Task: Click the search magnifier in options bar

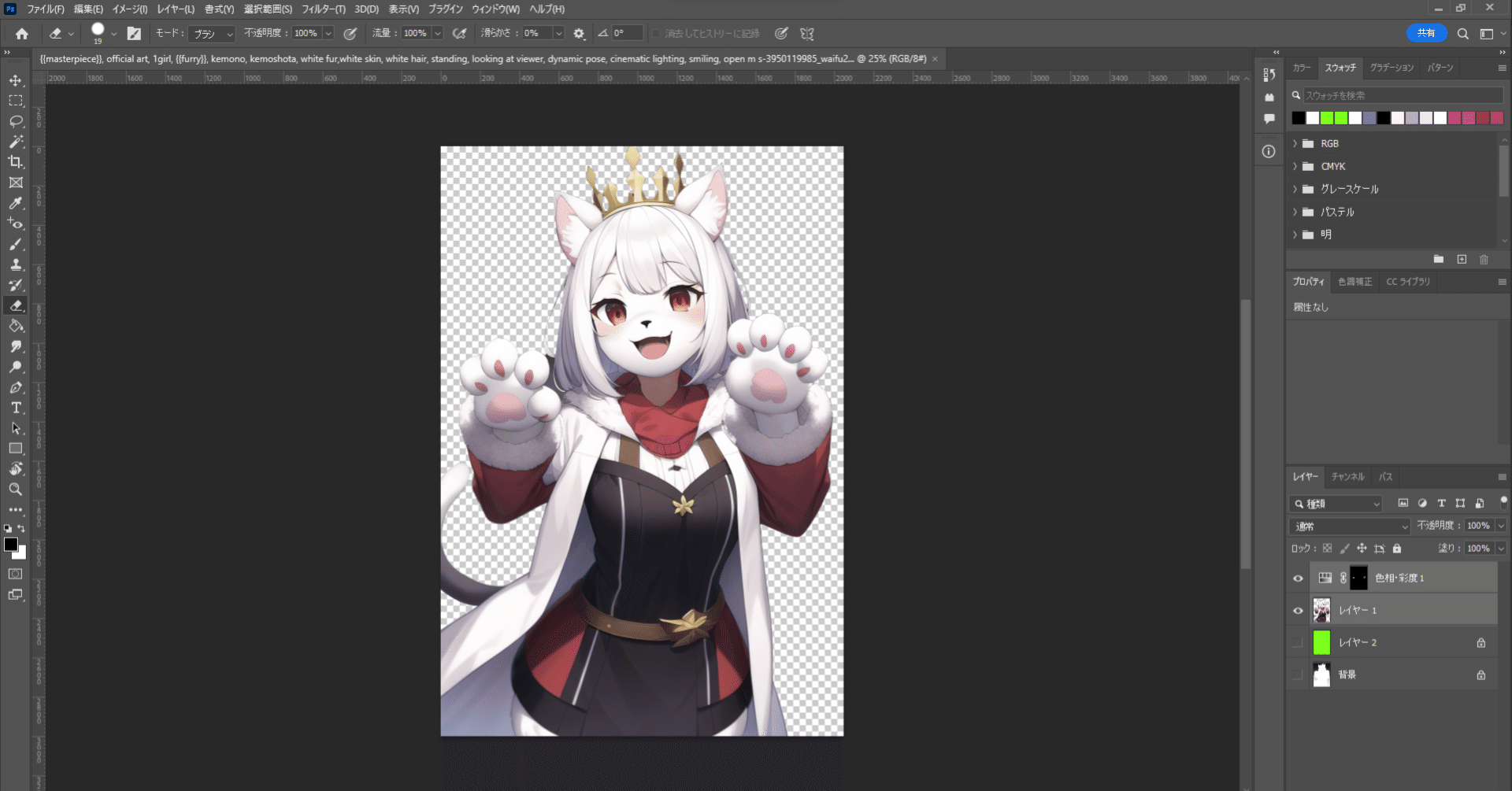Action: (1462, 34)
